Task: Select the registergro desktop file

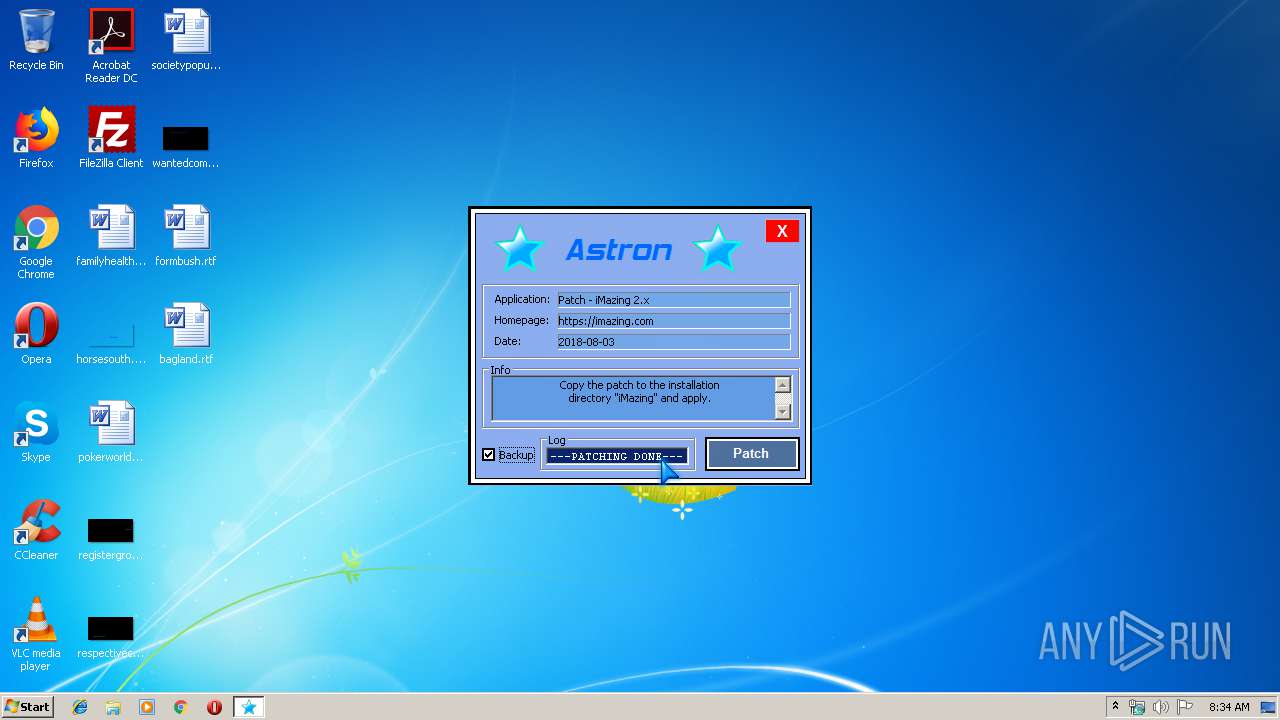Action: tap(111, 538)
